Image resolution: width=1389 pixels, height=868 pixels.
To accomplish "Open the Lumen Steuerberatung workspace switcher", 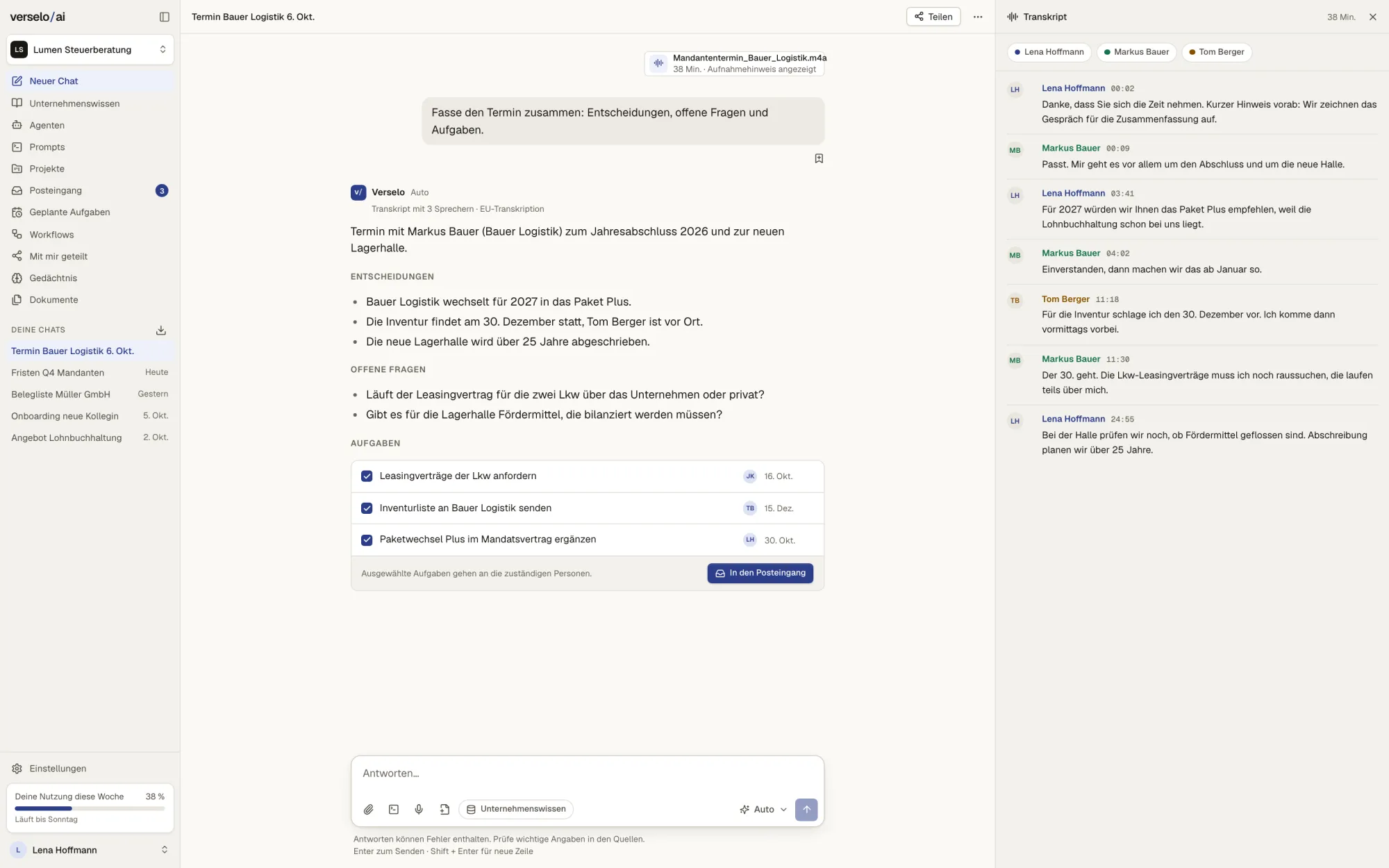I will tap(90, 49).
